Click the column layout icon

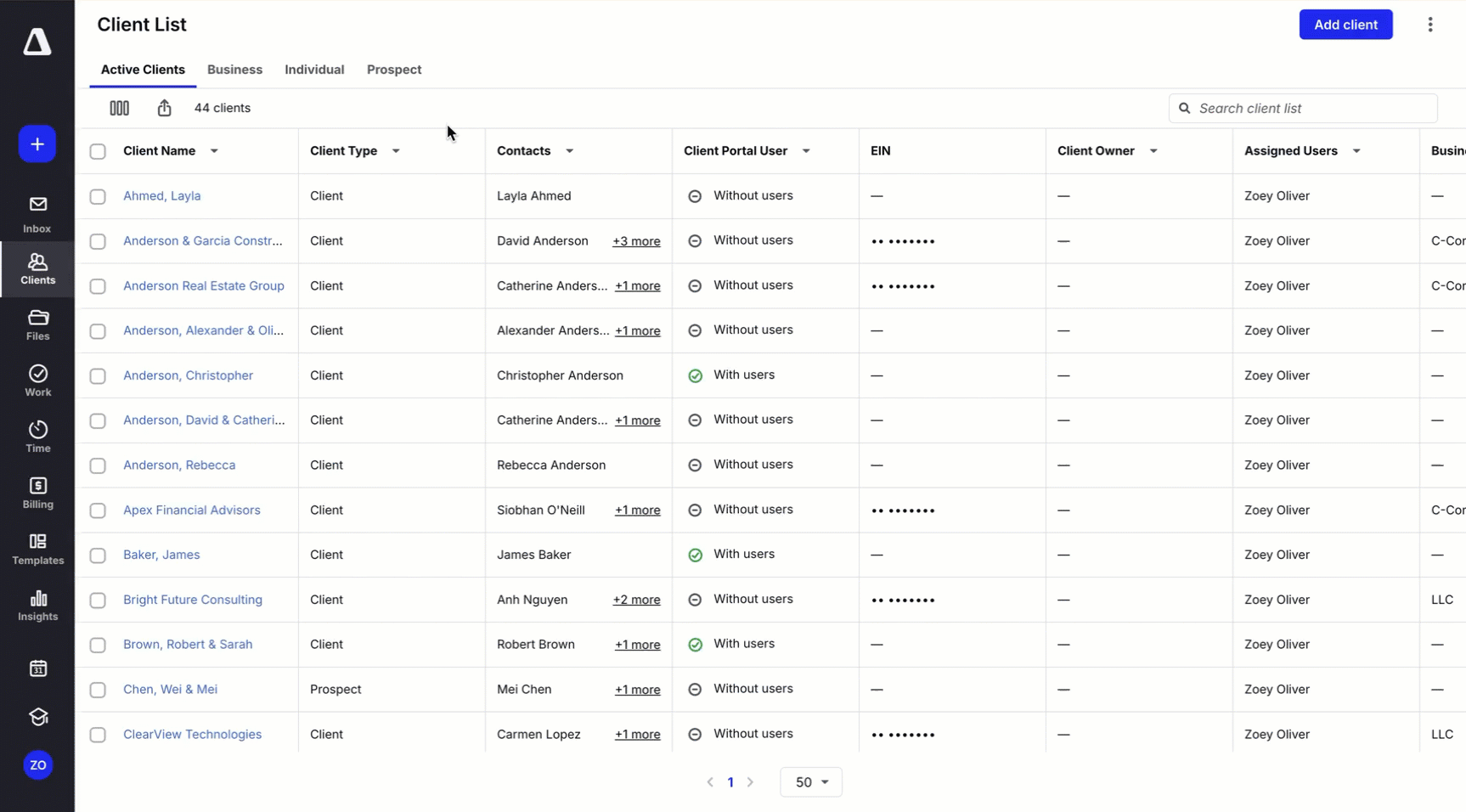(x=120, y=108)
